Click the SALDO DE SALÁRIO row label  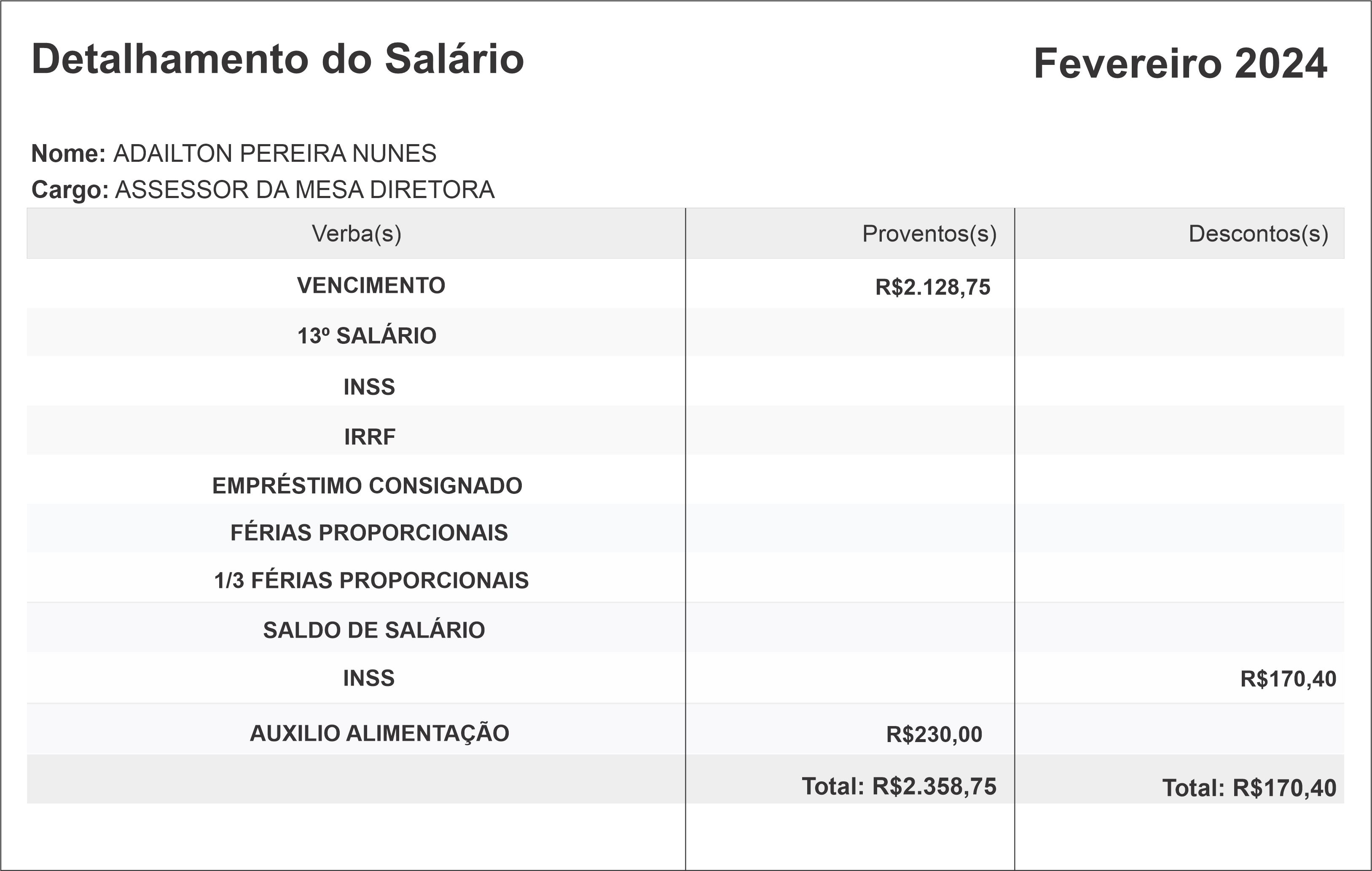[x=374, y=630]
